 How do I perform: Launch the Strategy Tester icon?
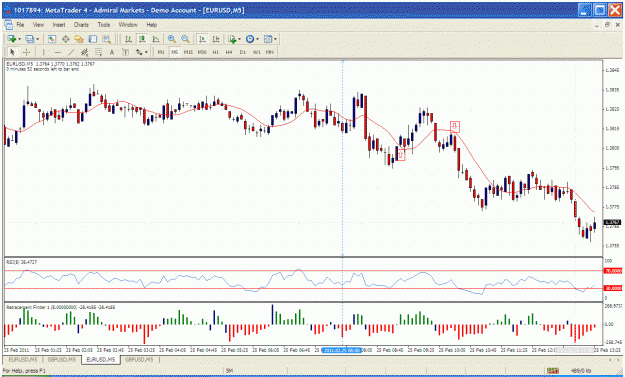[106, 39]
